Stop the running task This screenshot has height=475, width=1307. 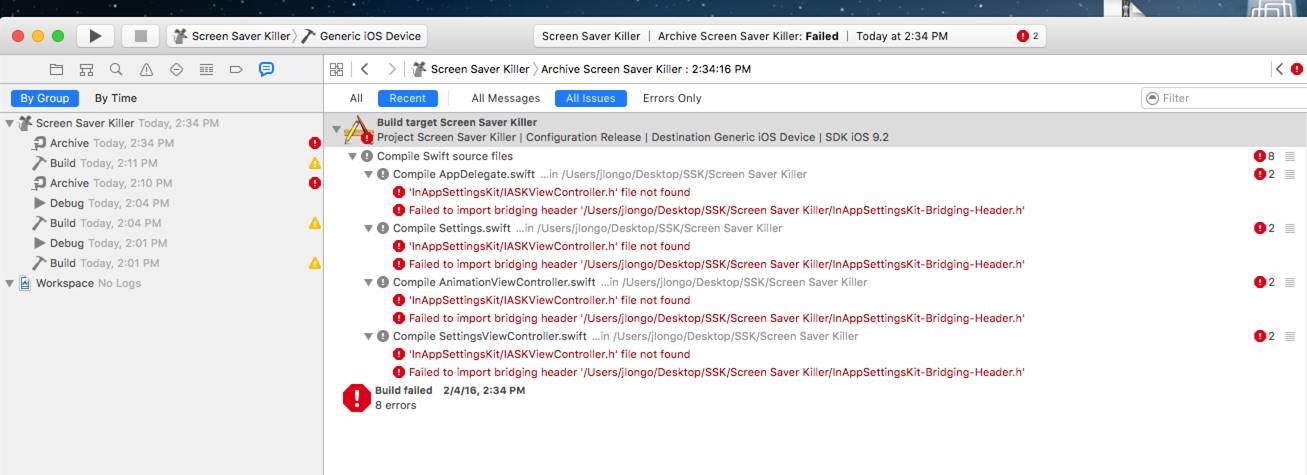pos(141,36)
